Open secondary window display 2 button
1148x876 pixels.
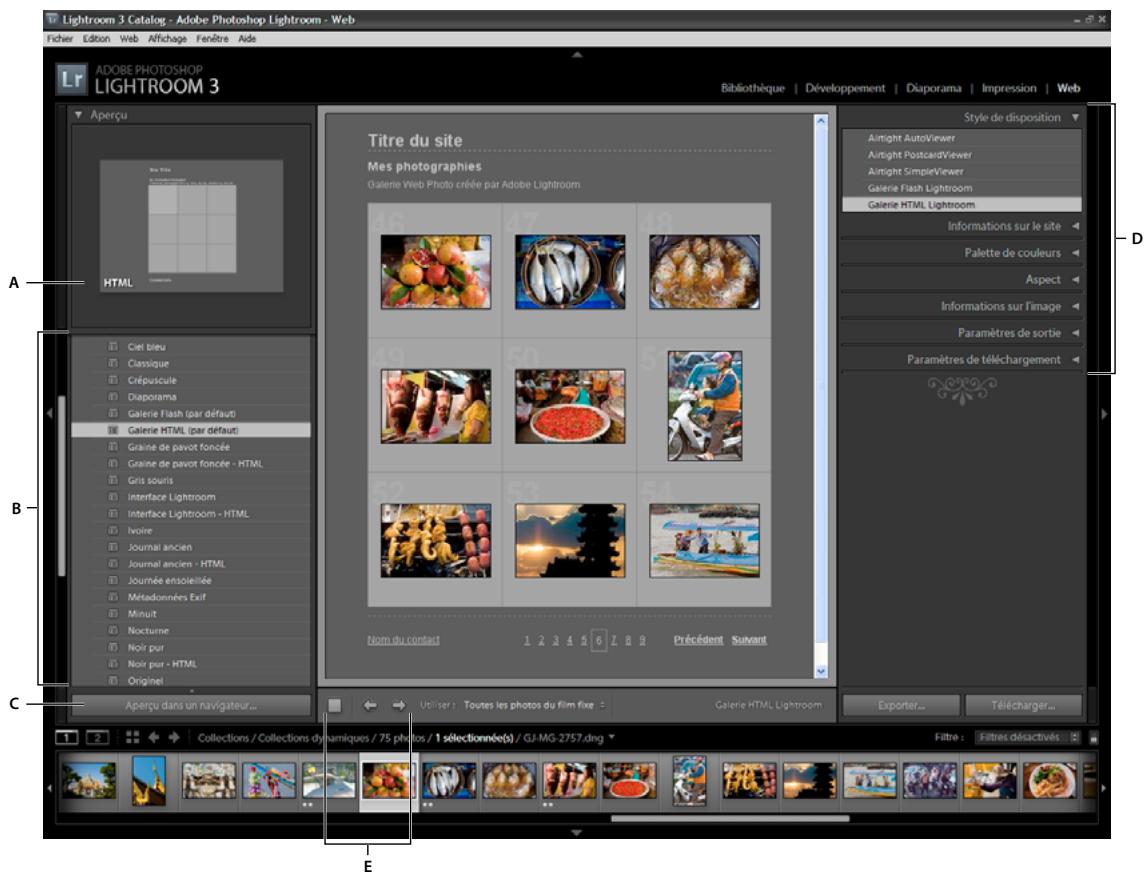(x=97, y=738)
